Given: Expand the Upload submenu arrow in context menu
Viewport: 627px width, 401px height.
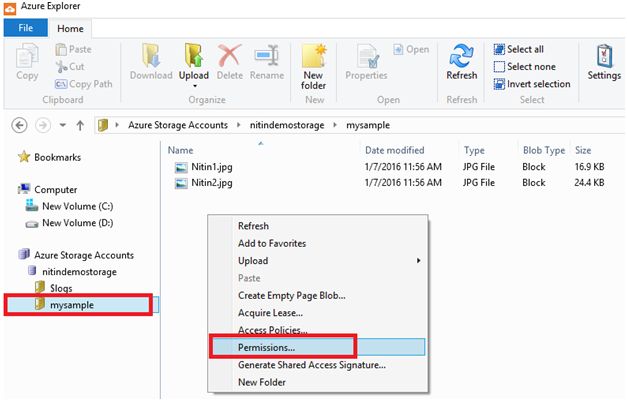Looking at the screenshot, I should [418, 261].
